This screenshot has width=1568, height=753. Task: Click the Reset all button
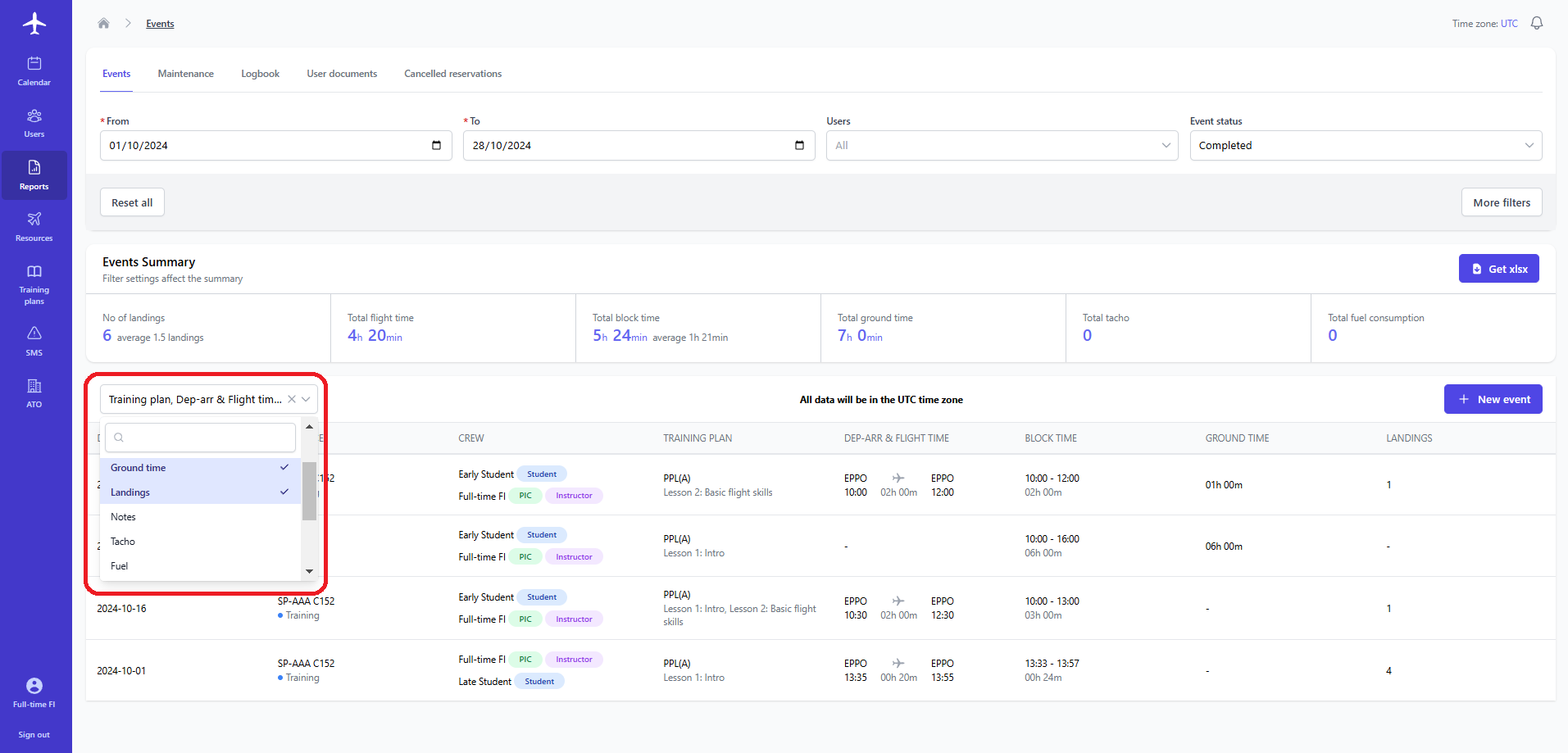[132, 202]
